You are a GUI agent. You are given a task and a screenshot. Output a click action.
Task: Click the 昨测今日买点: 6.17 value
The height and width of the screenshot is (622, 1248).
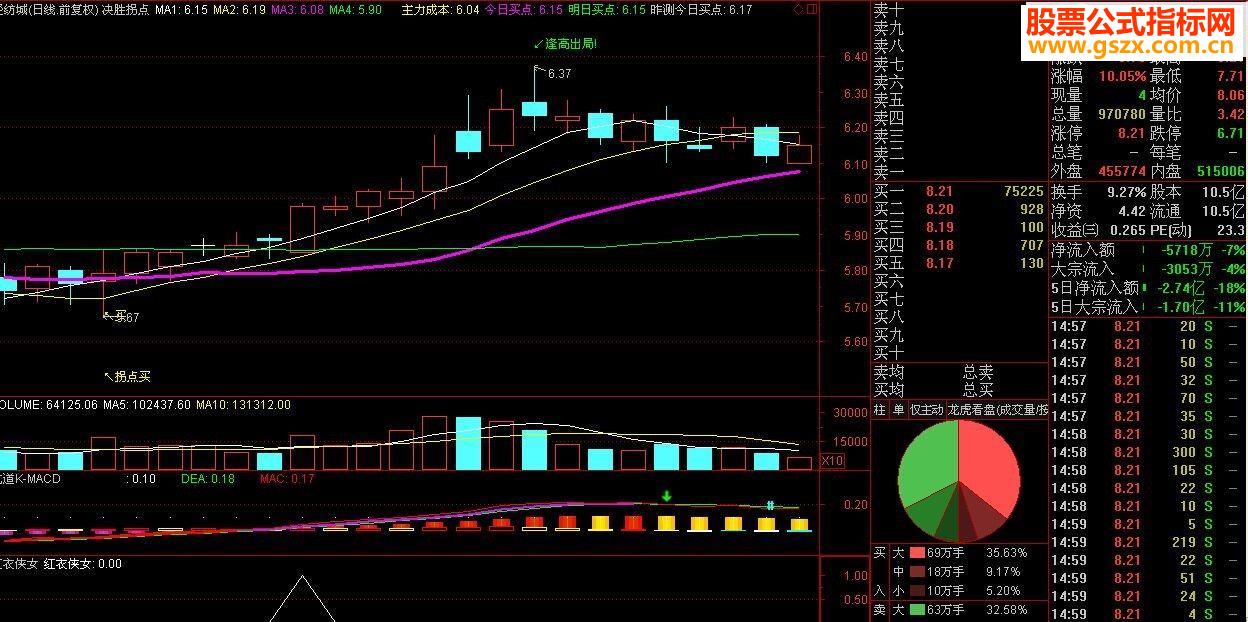tap(701, 9)
